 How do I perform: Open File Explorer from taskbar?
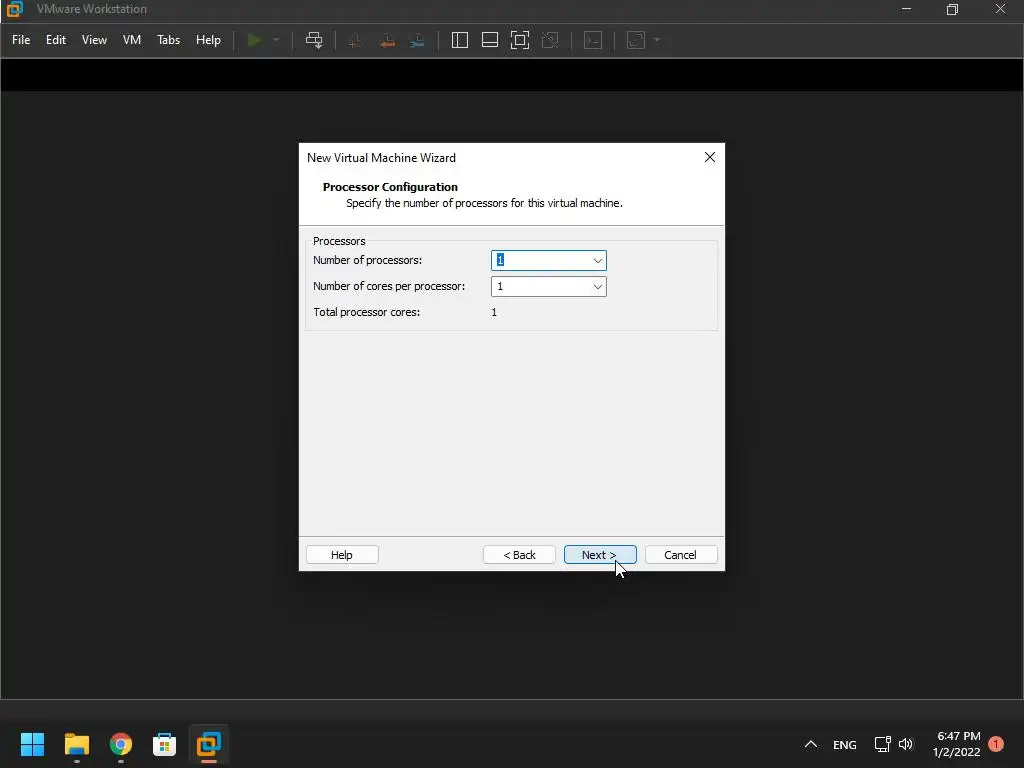click(76, 744)
